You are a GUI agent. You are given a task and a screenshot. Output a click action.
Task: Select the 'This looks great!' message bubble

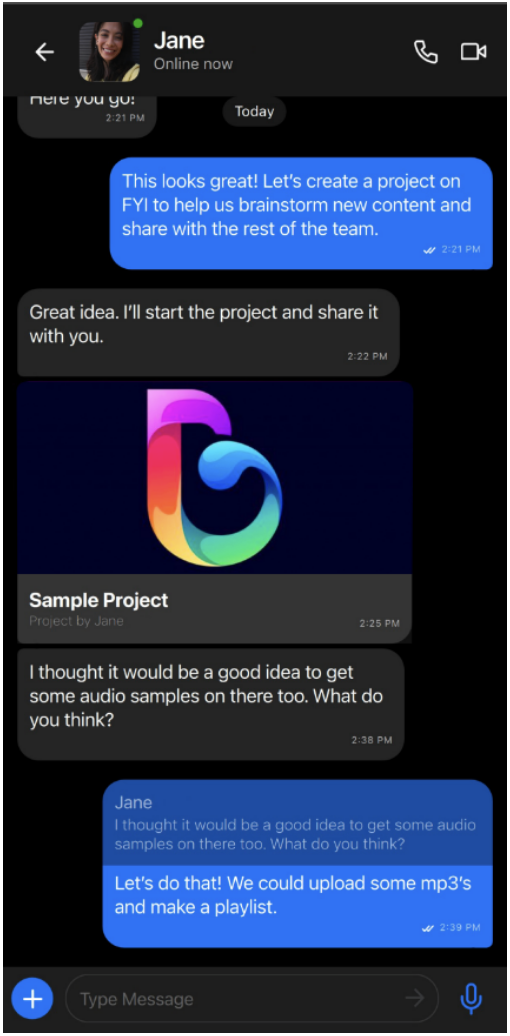tap(301, 213)
